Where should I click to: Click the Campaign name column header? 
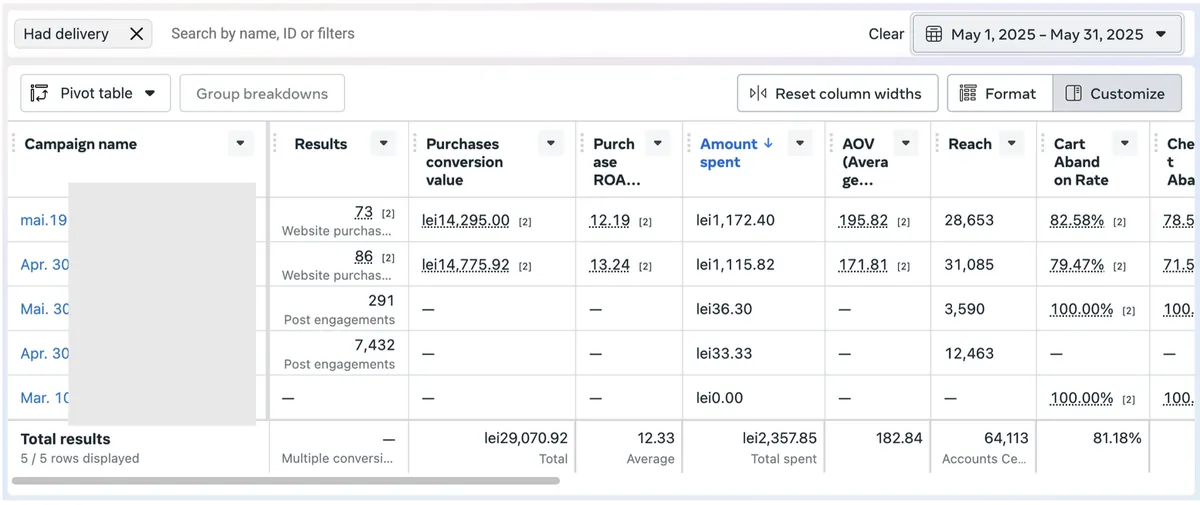tap(80, 144)
